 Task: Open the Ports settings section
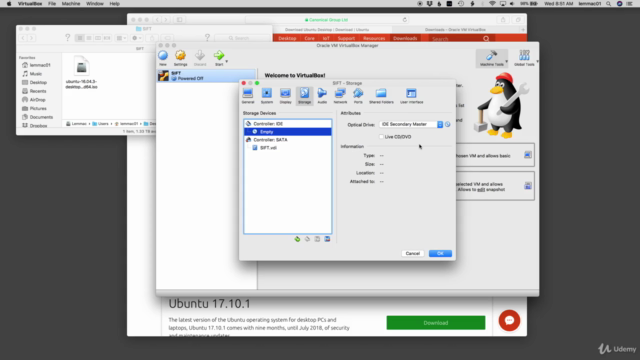(358, 96)
